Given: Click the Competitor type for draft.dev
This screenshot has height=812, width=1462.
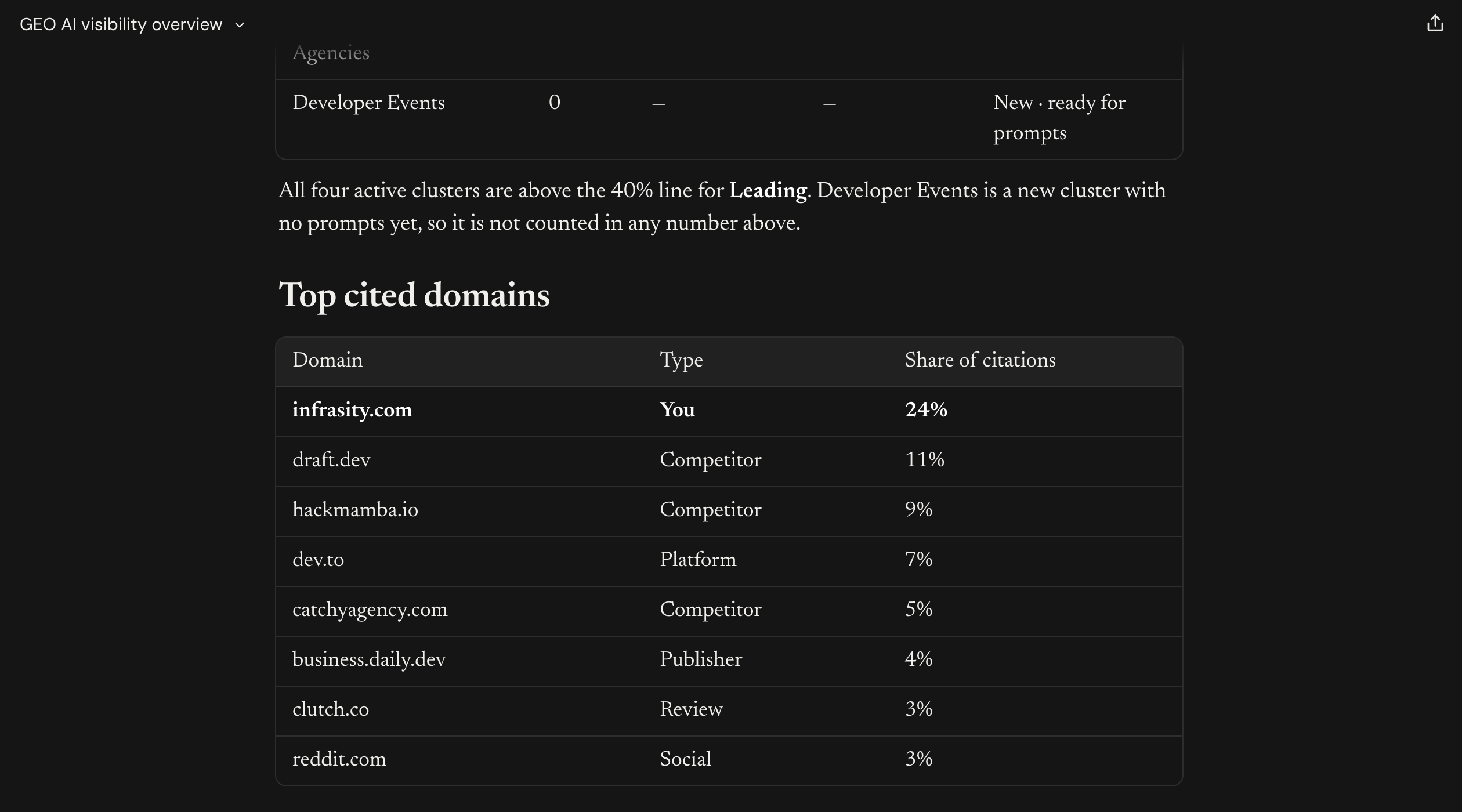Looking at the screenshot, I should (x=711, y=460).
